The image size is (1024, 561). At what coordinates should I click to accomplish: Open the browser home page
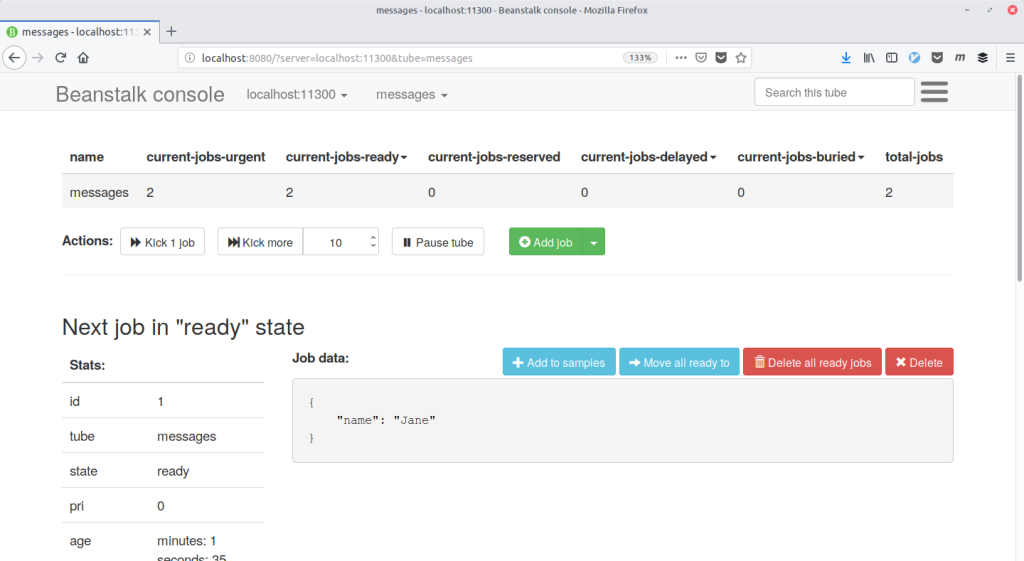tap(83, 57)
